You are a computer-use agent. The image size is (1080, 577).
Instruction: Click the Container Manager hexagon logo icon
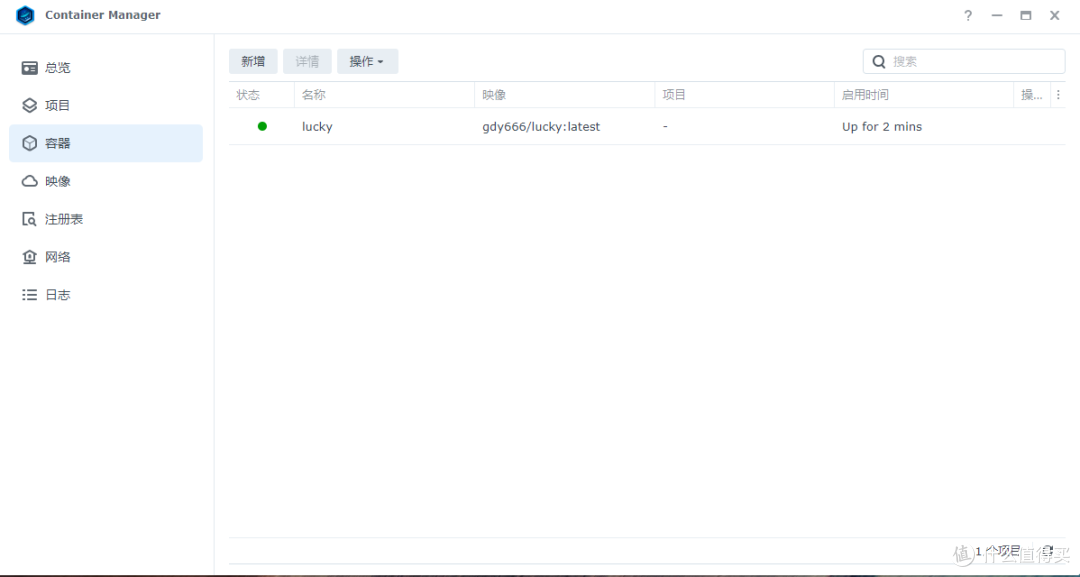pos(25,15)
